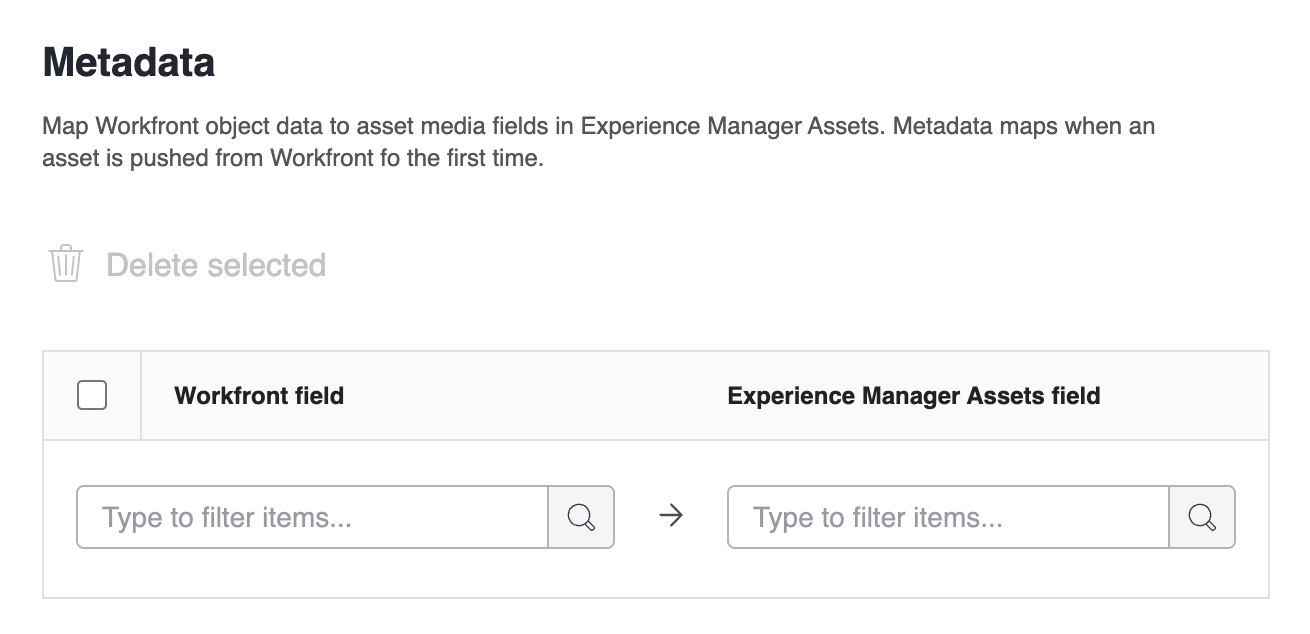
Task: Click the Experience Manager Assets field header
Action: tap(913, 396)
